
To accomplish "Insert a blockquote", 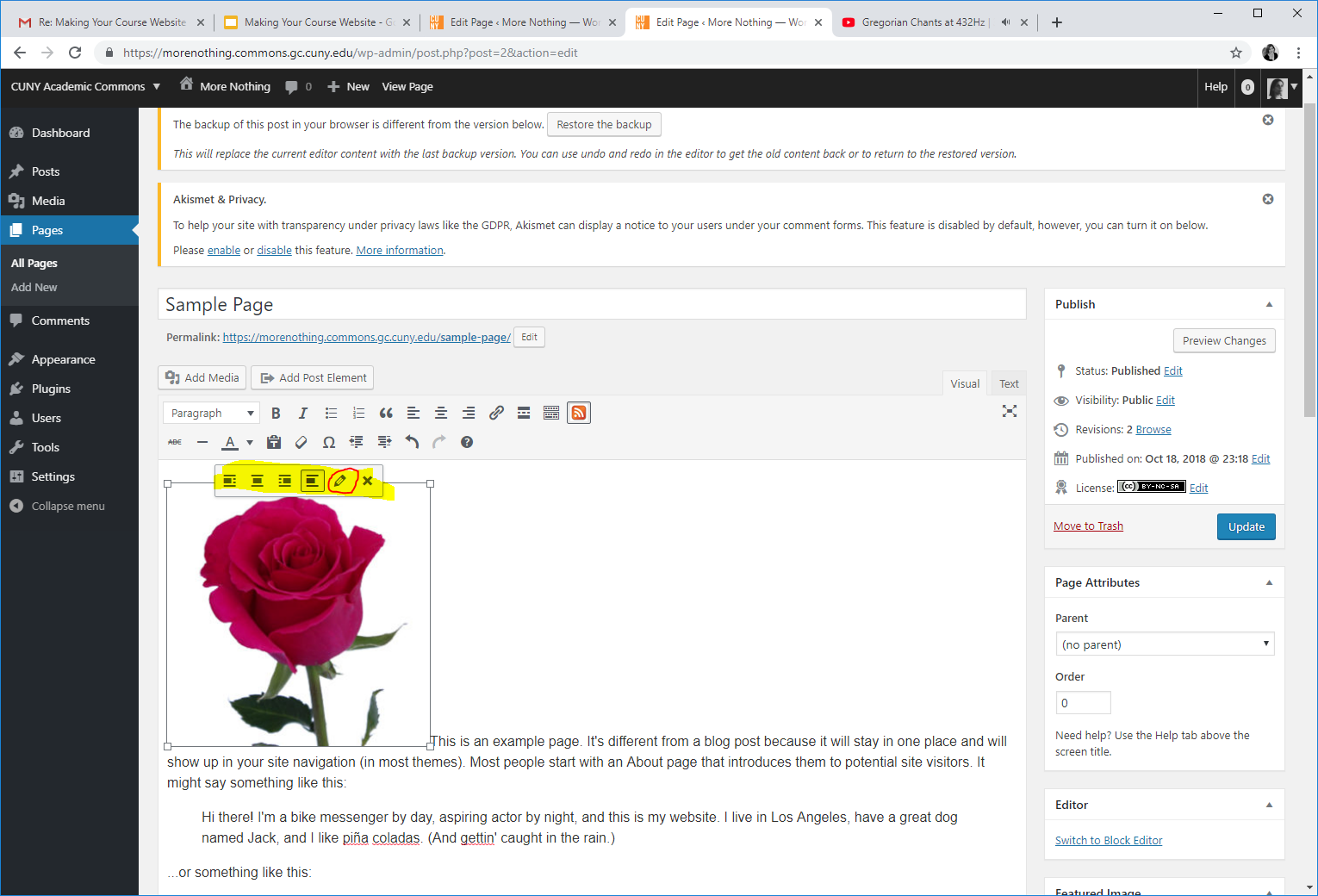I will pyautogui.click(x=386, y=414).
